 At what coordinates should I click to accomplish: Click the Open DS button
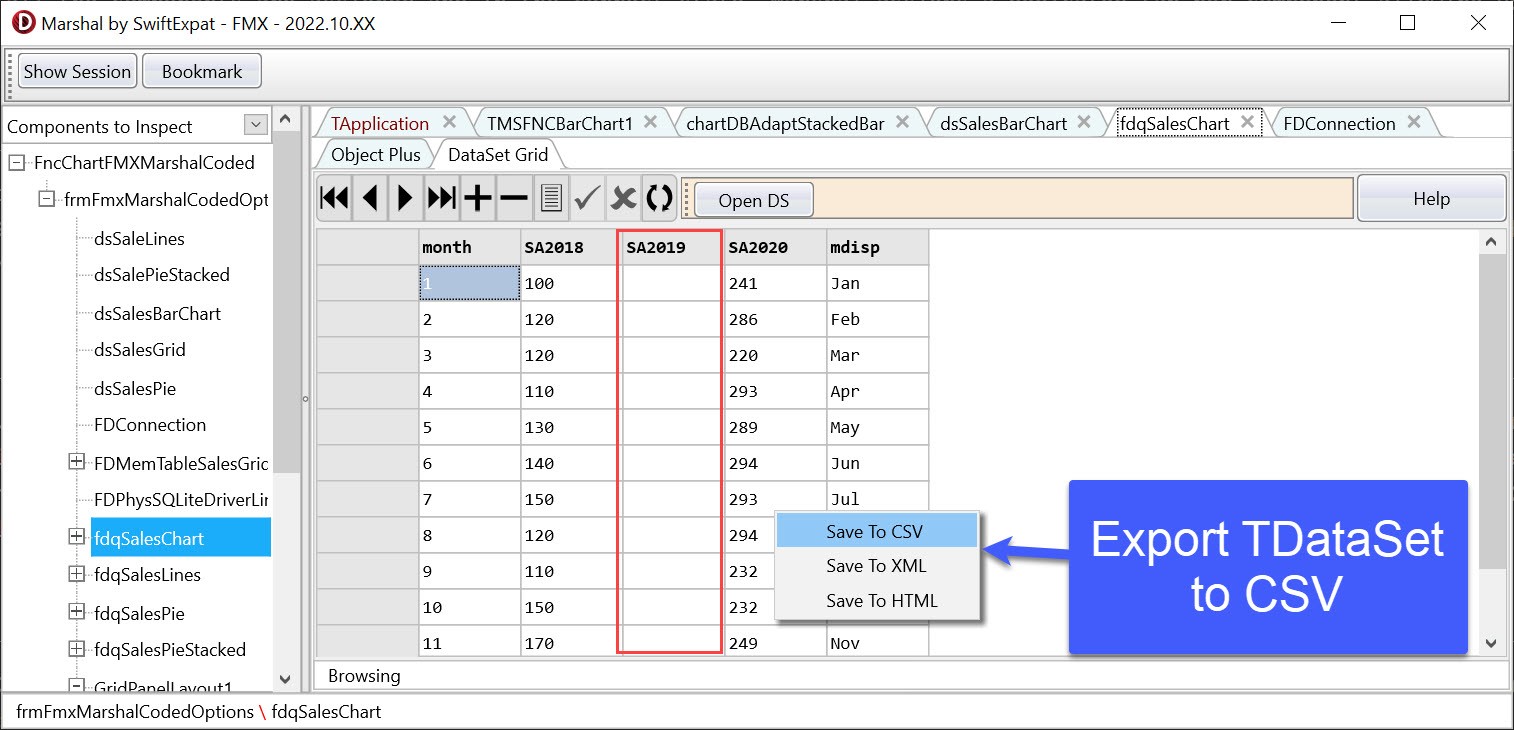click(x=754, y=200)
